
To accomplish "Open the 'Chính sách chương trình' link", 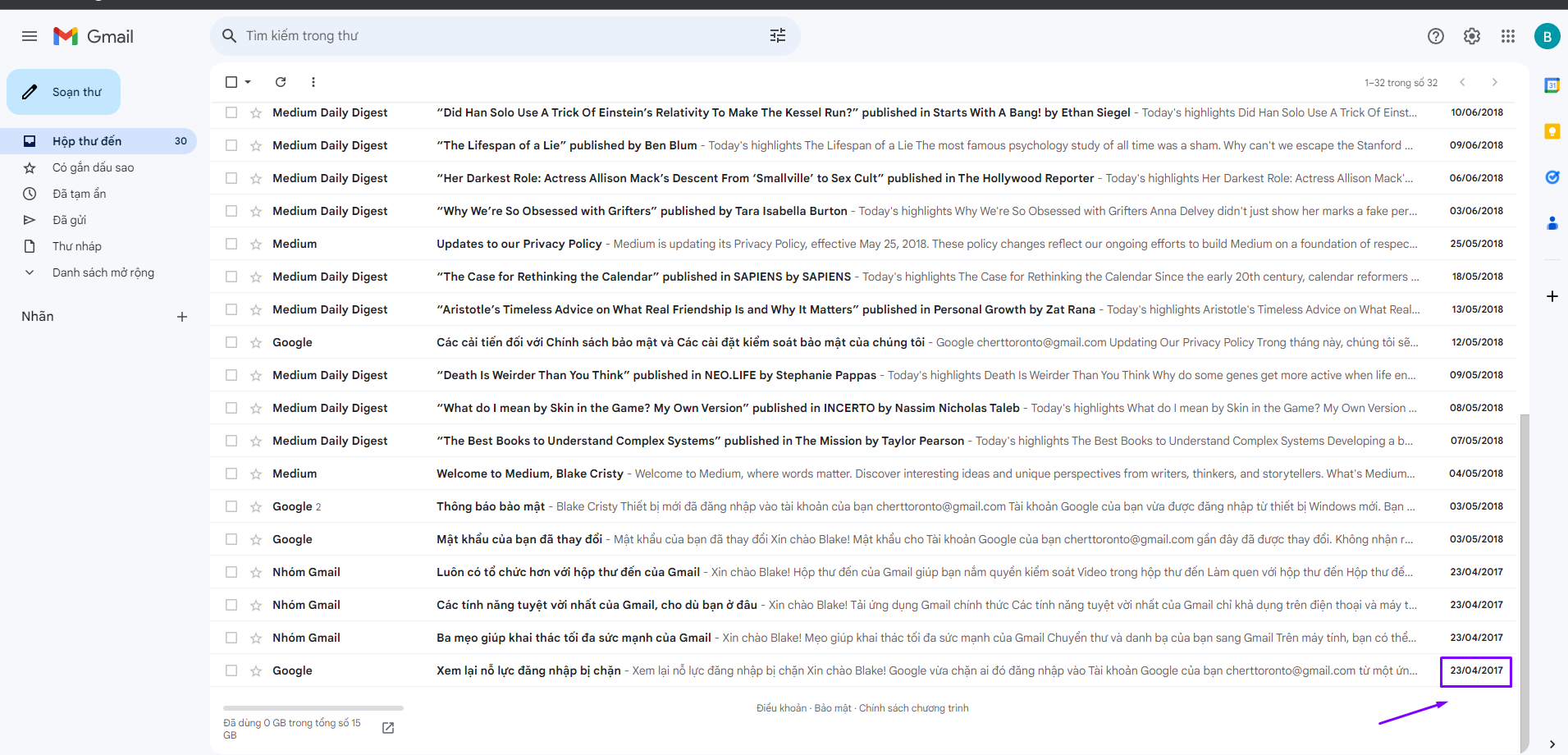I will (x=914, y=708).
